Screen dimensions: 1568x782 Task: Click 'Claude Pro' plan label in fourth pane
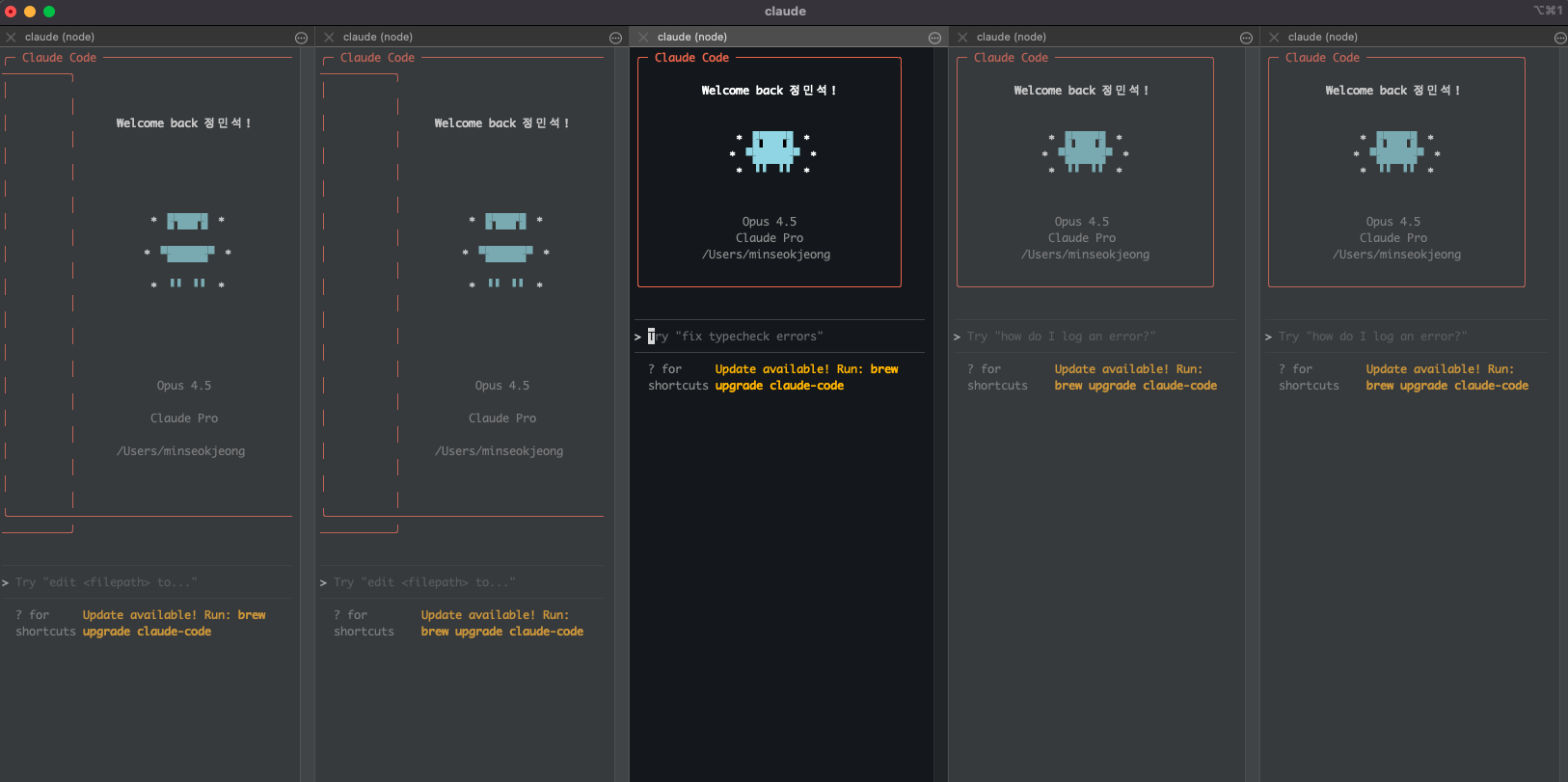click(1082, 238)
